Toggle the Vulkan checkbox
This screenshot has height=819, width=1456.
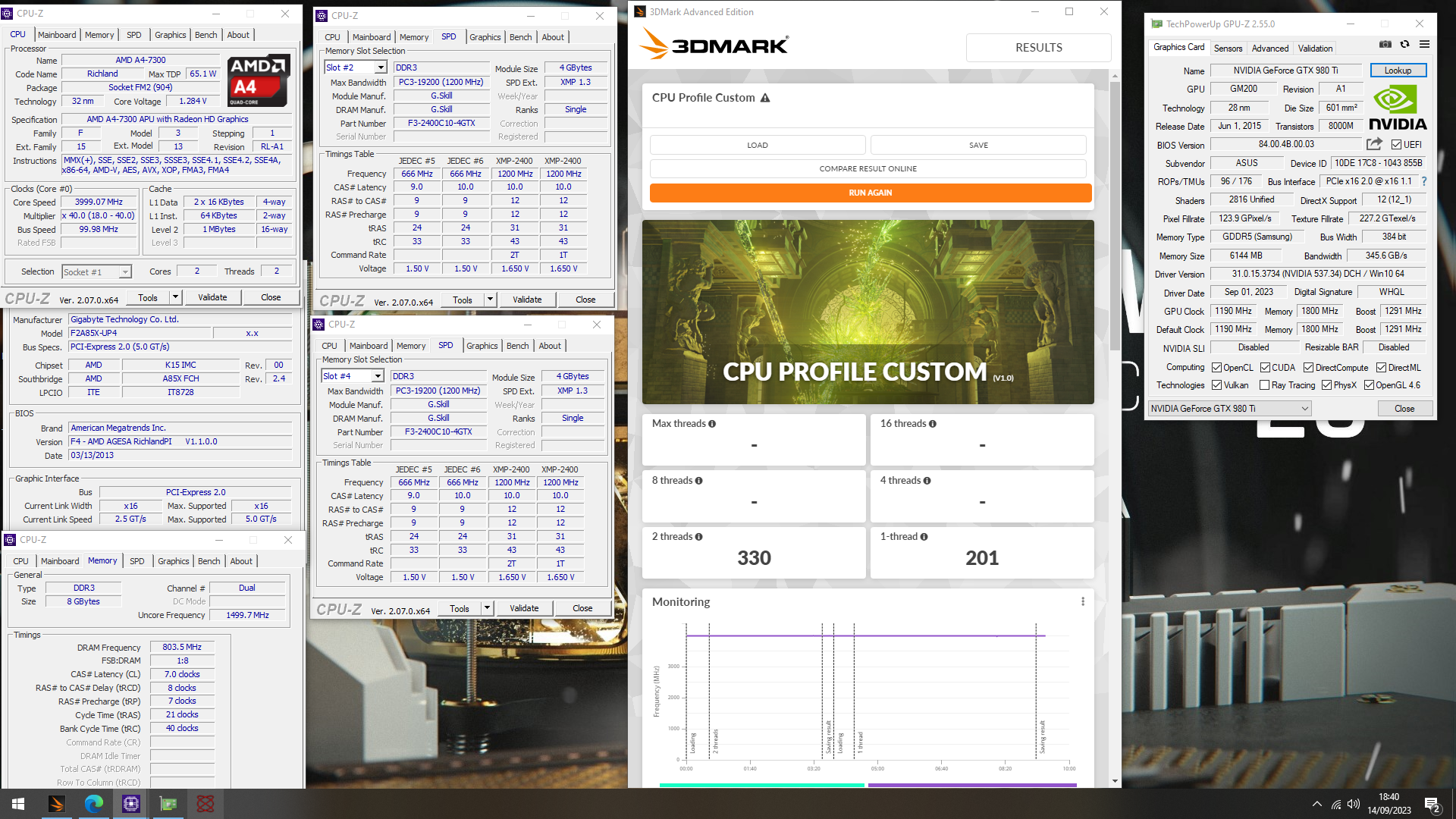pos(1216,385)
